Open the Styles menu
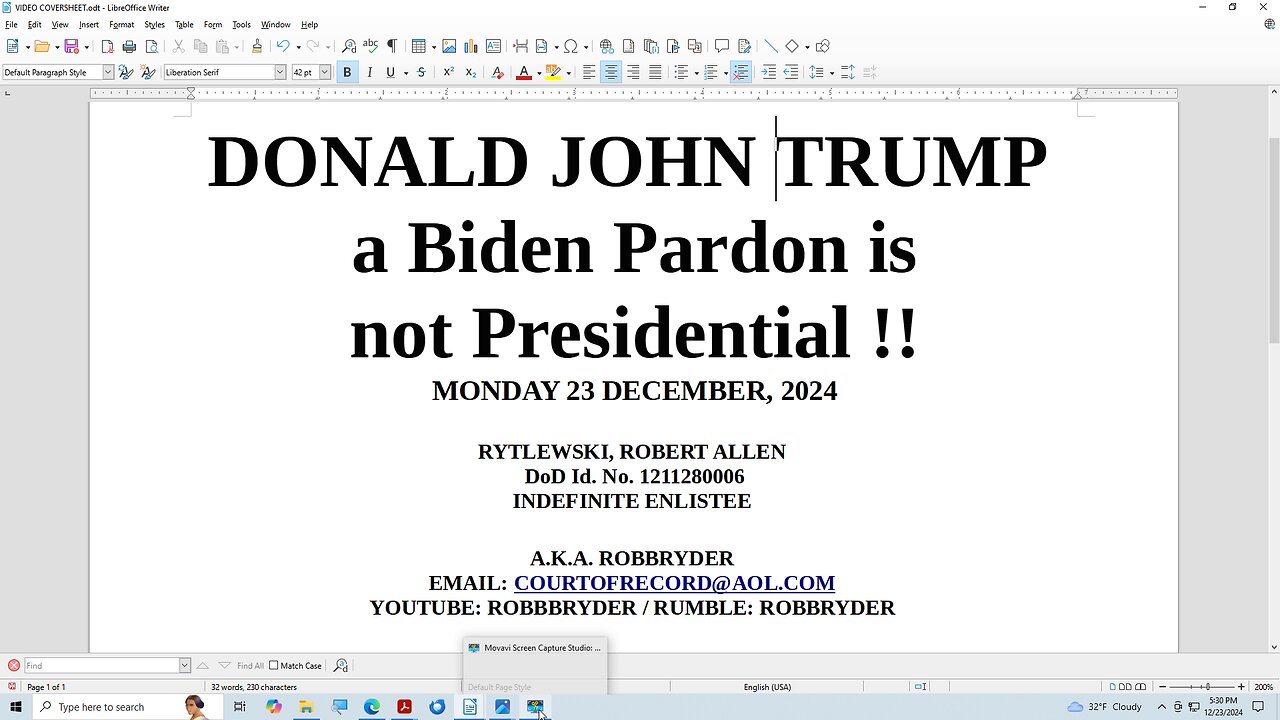1280x720 pixels. click(154, 25)
